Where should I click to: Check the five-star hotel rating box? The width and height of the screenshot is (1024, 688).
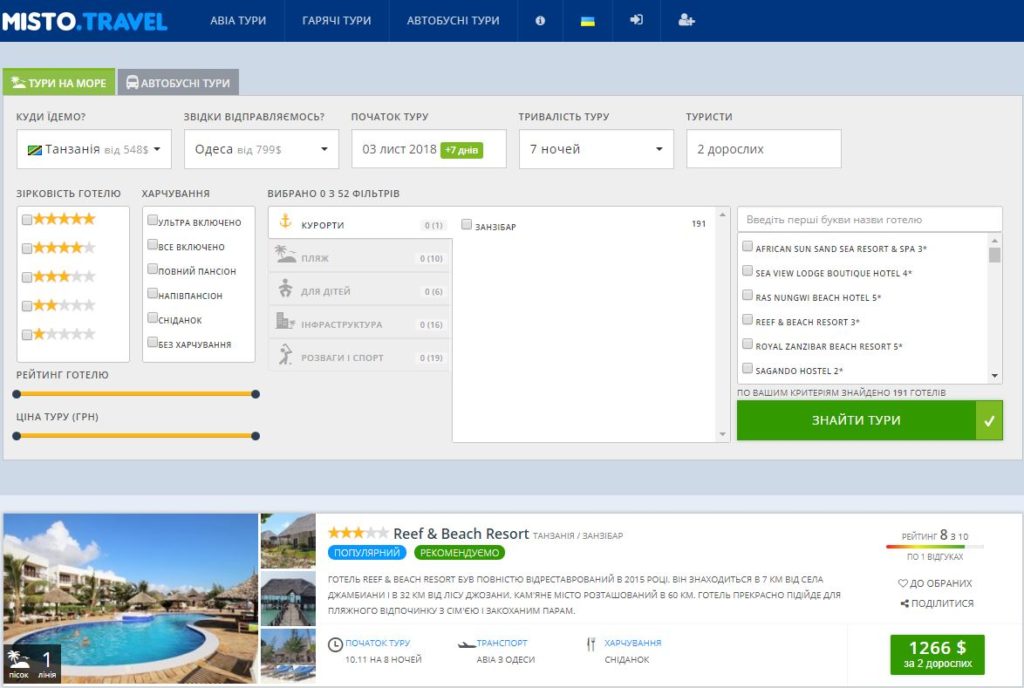tap(27, 219)
